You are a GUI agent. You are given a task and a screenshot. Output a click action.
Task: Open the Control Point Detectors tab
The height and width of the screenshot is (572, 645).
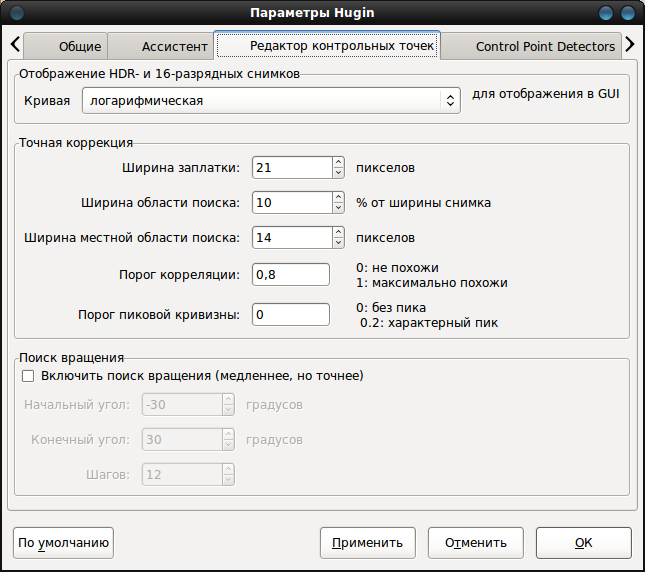(531, 46)
